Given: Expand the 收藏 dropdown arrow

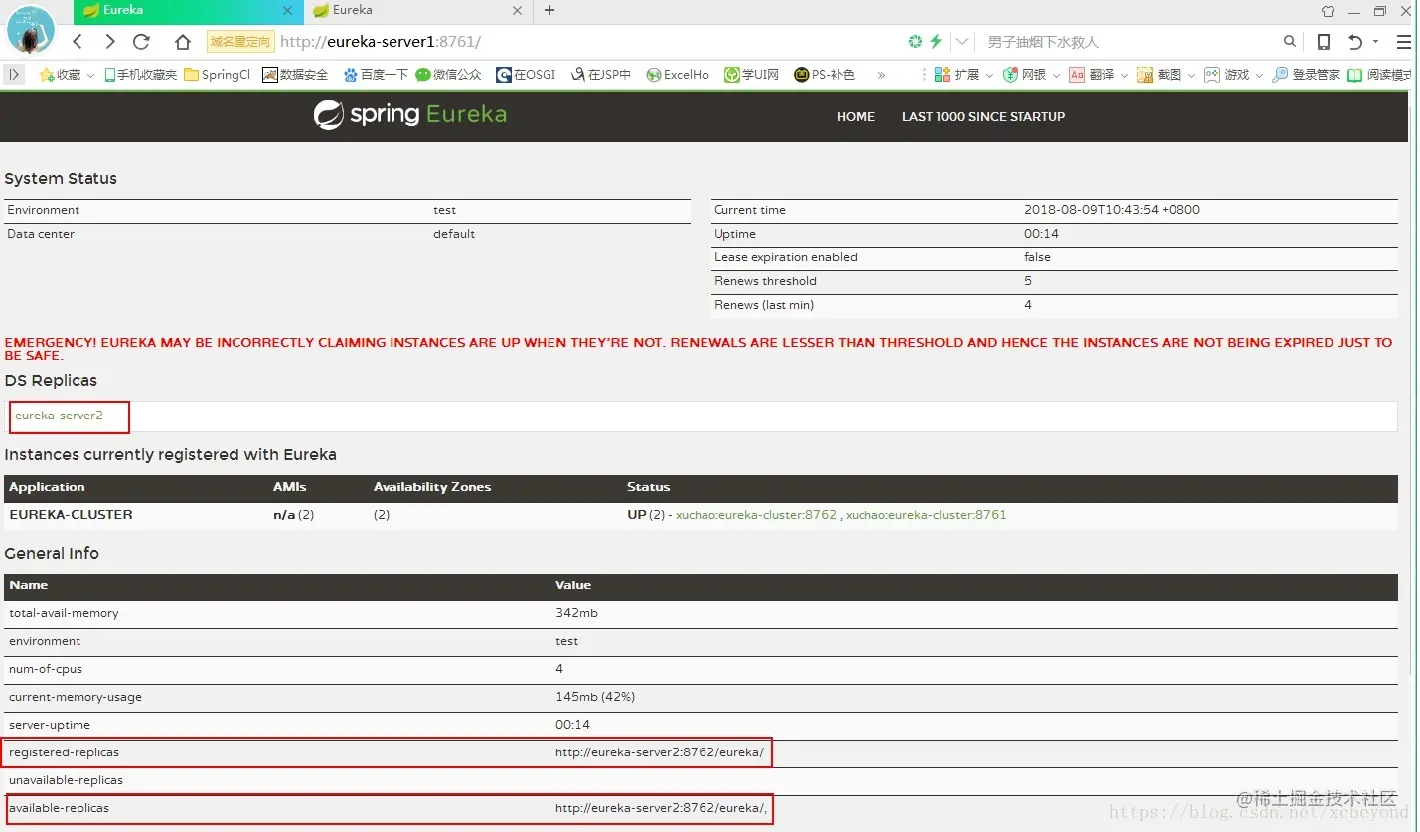Looking at the screenshot, I should tap(90, 75).
